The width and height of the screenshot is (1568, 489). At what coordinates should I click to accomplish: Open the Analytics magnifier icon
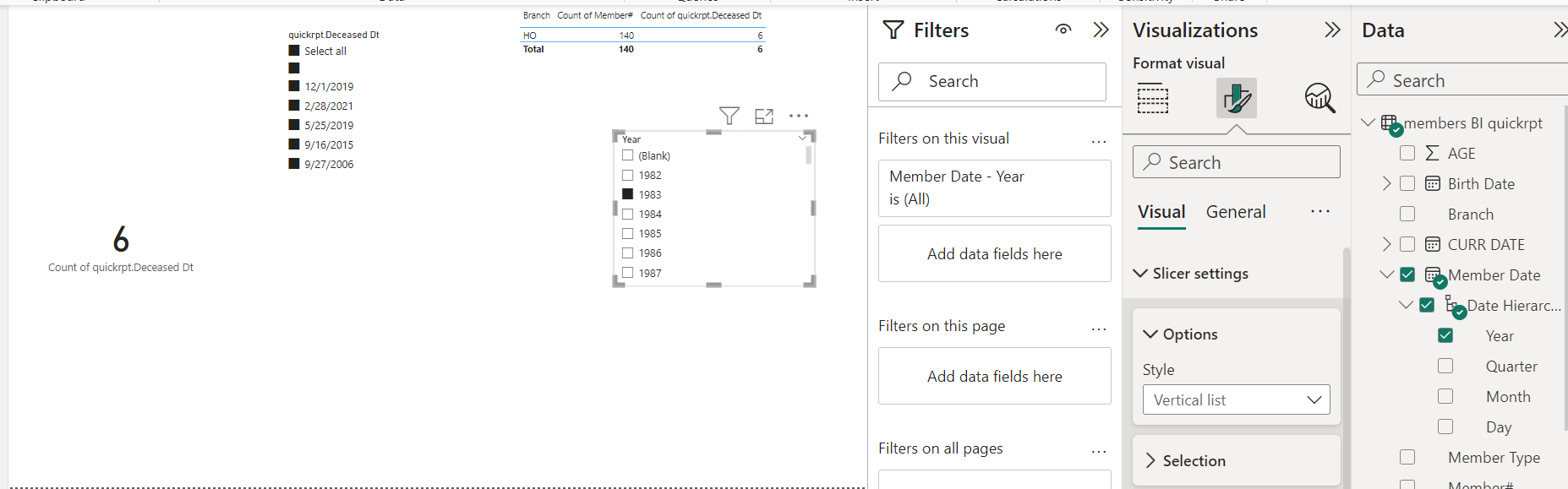click(1319, 98)
